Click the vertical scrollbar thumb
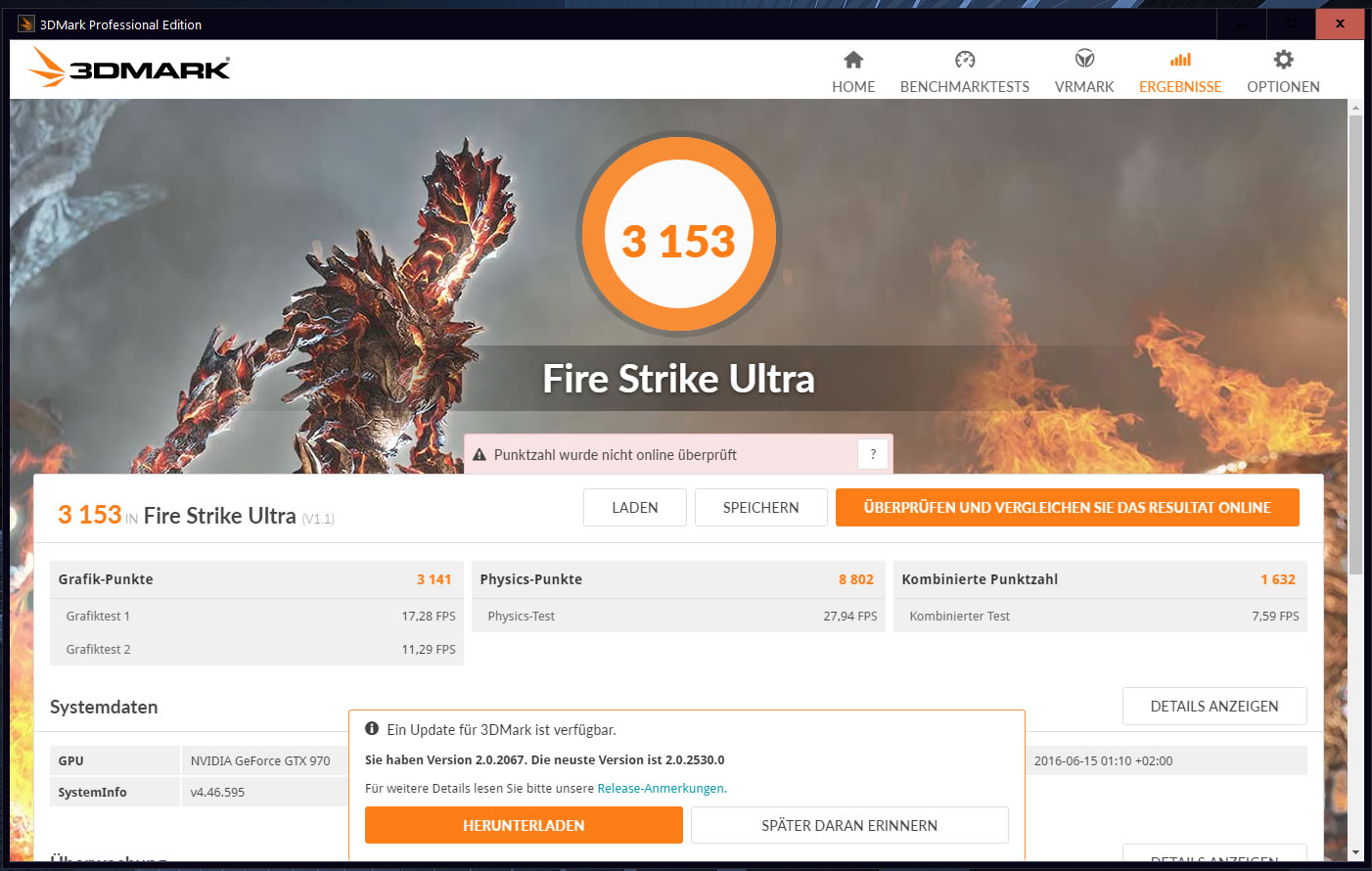 tap(1355, 344)
